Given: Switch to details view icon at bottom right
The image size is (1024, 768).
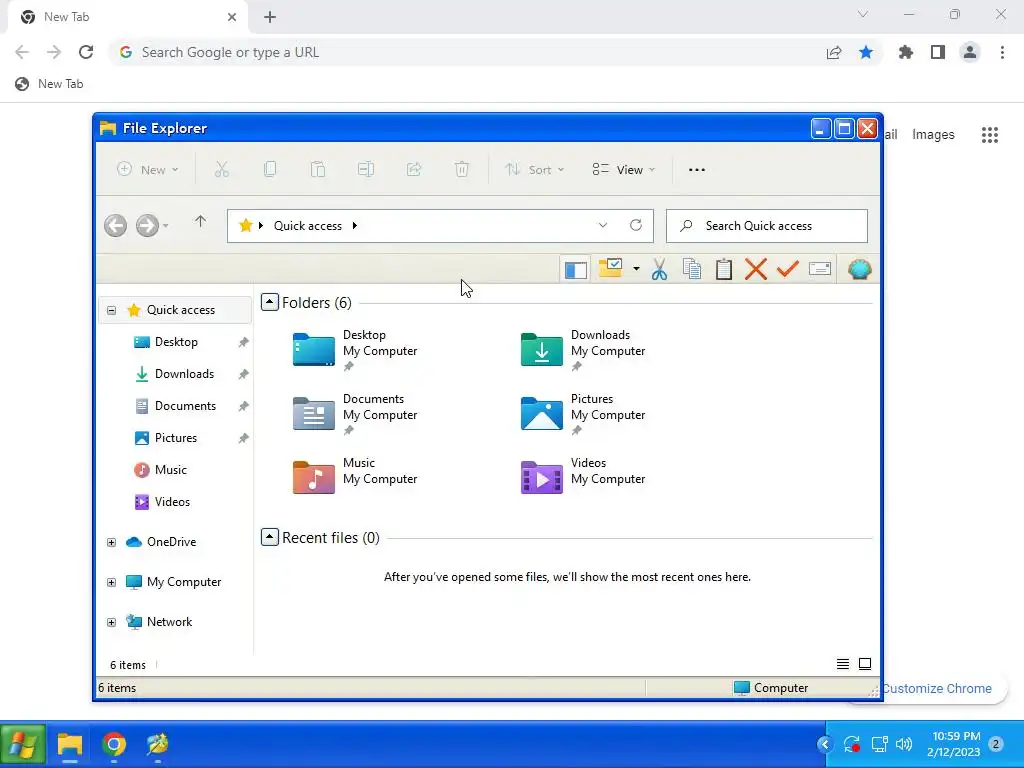Looking at the screenshot, I should pos(843,664).
